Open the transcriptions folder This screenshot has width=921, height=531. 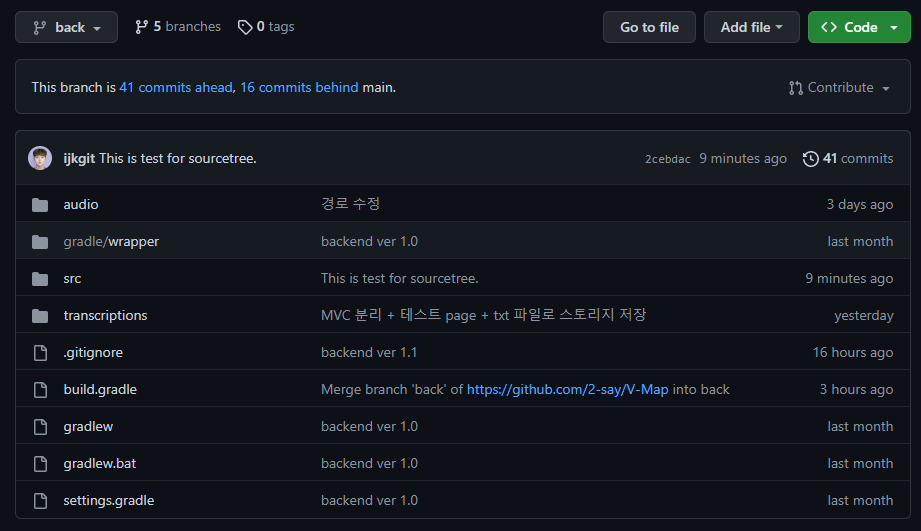click(x=105, y=315)
